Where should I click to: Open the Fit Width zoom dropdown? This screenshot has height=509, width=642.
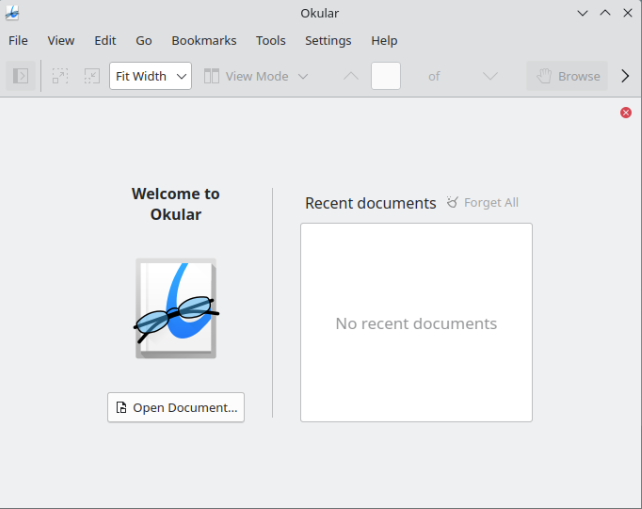(x=150, y=76)
